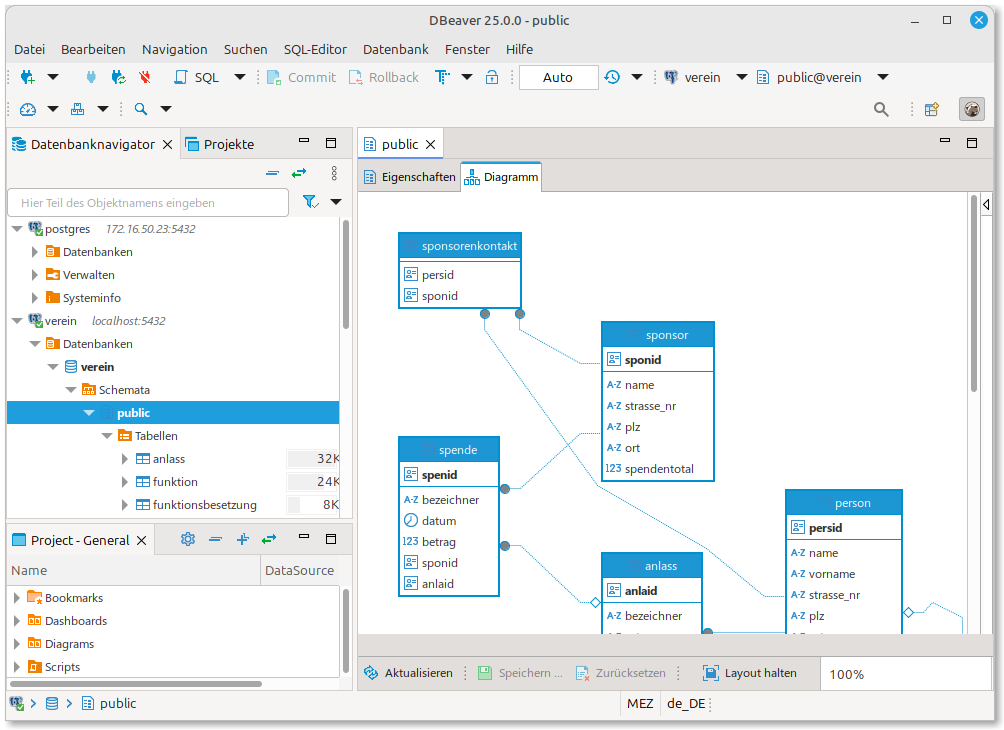The width and height of the screenshot is (1004, 730).
Task: Reconnect to the database
Action: click(x=118, y=77)
